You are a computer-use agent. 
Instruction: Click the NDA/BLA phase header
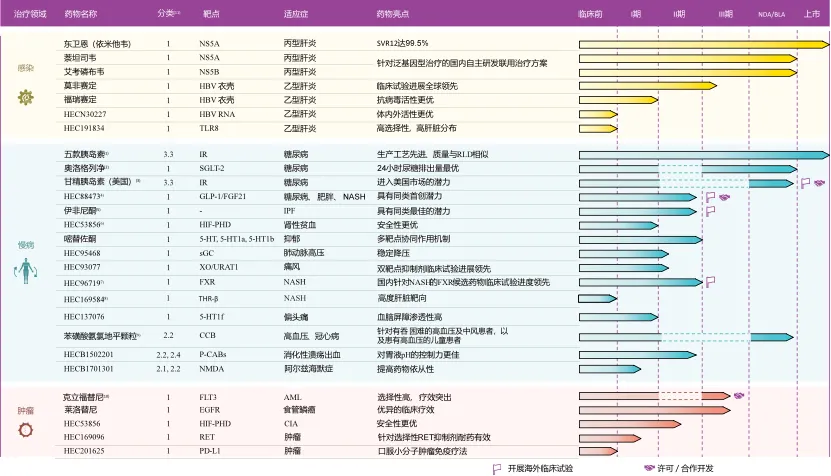(x=771, y=15)
